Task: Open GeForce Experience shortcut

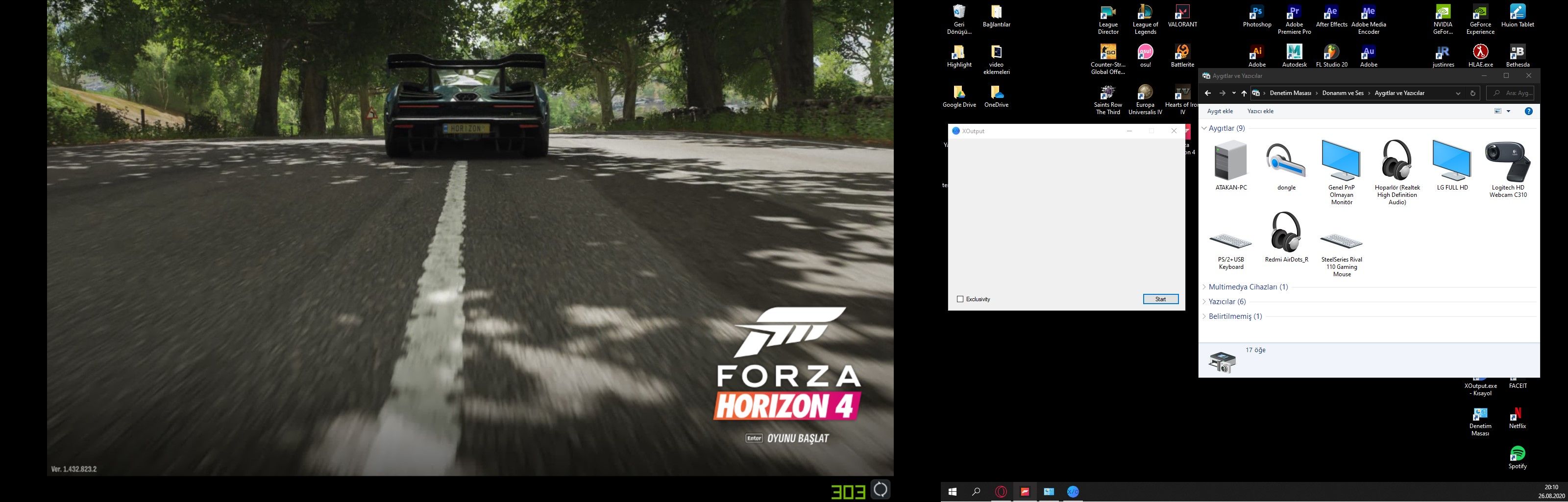Action: tap(1480, 20)
